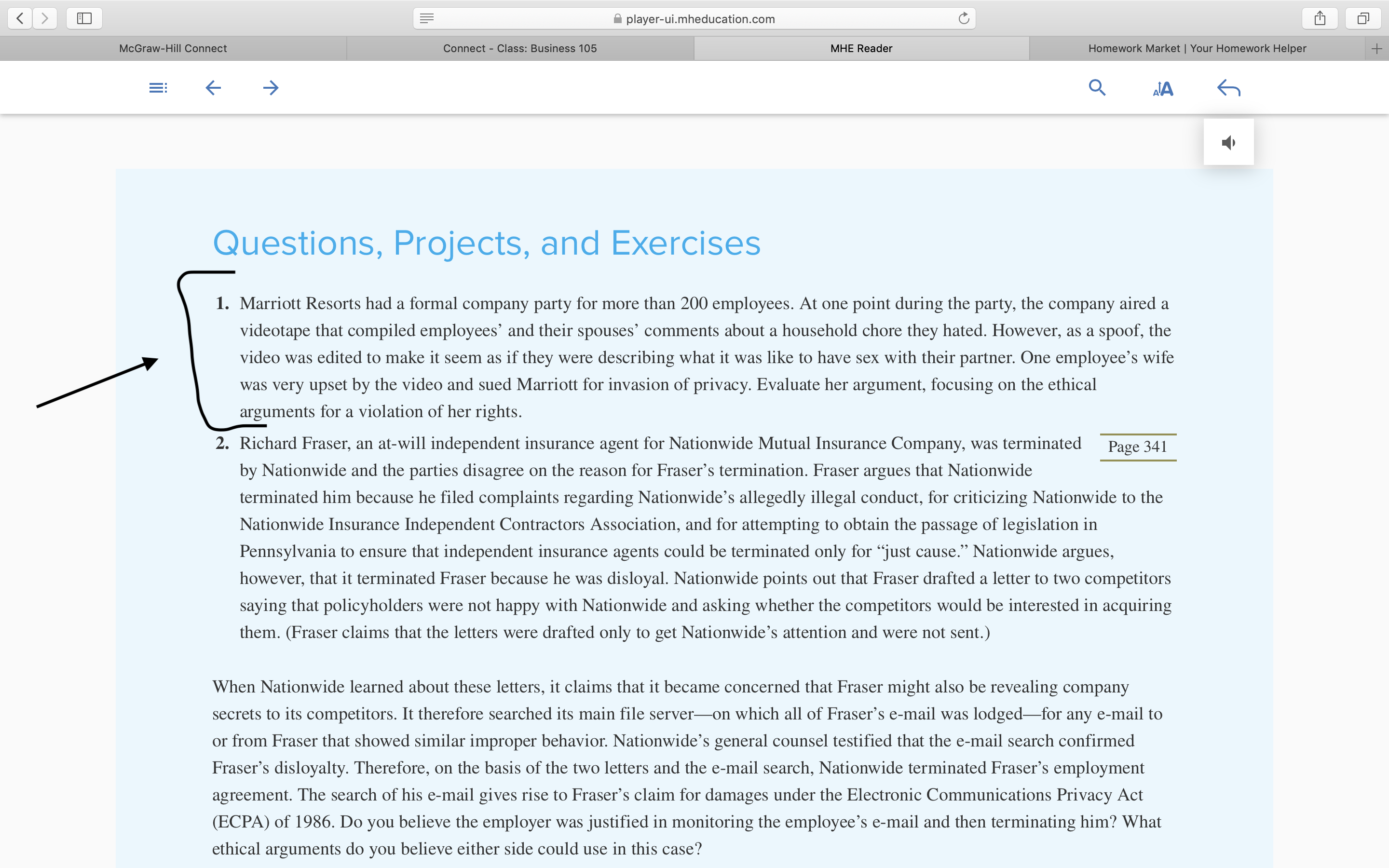This screenshot has width=1389, height=868.
Task: Open a new tab with plus button
Action: click(x=1376, y=49)
